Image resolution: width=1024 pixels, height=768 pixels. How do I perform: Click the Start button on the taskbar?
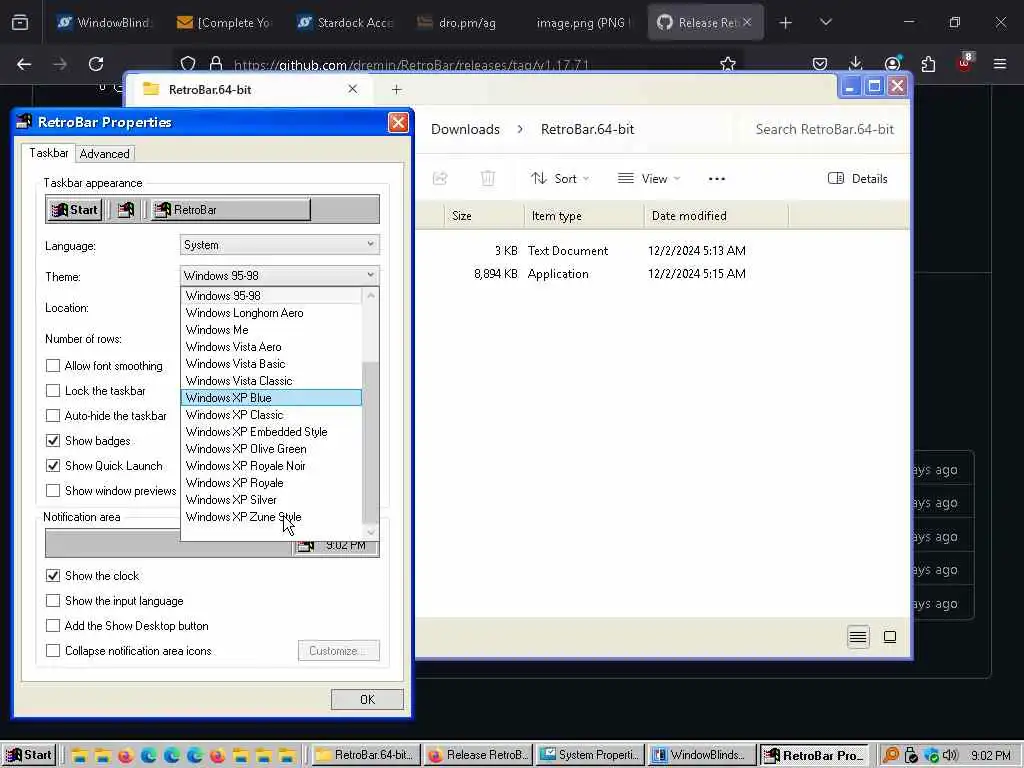[29, 755]
